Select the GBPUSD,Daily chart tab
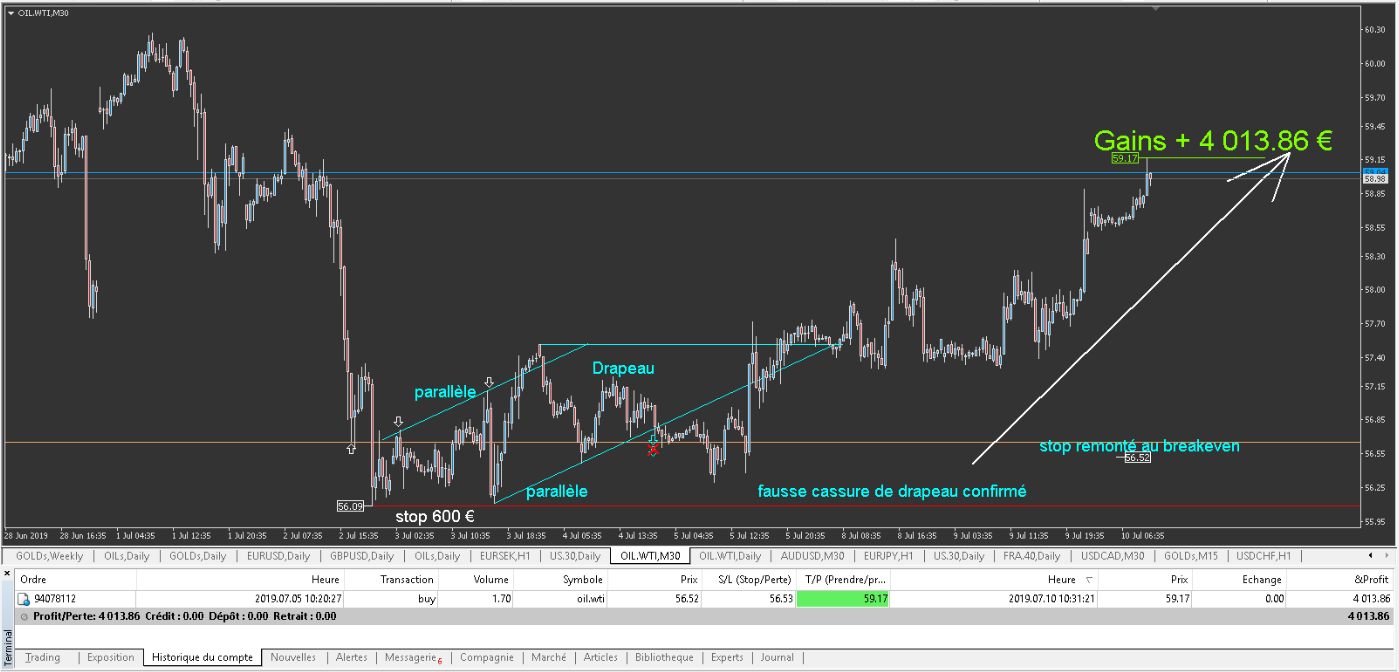 point(361,556)
